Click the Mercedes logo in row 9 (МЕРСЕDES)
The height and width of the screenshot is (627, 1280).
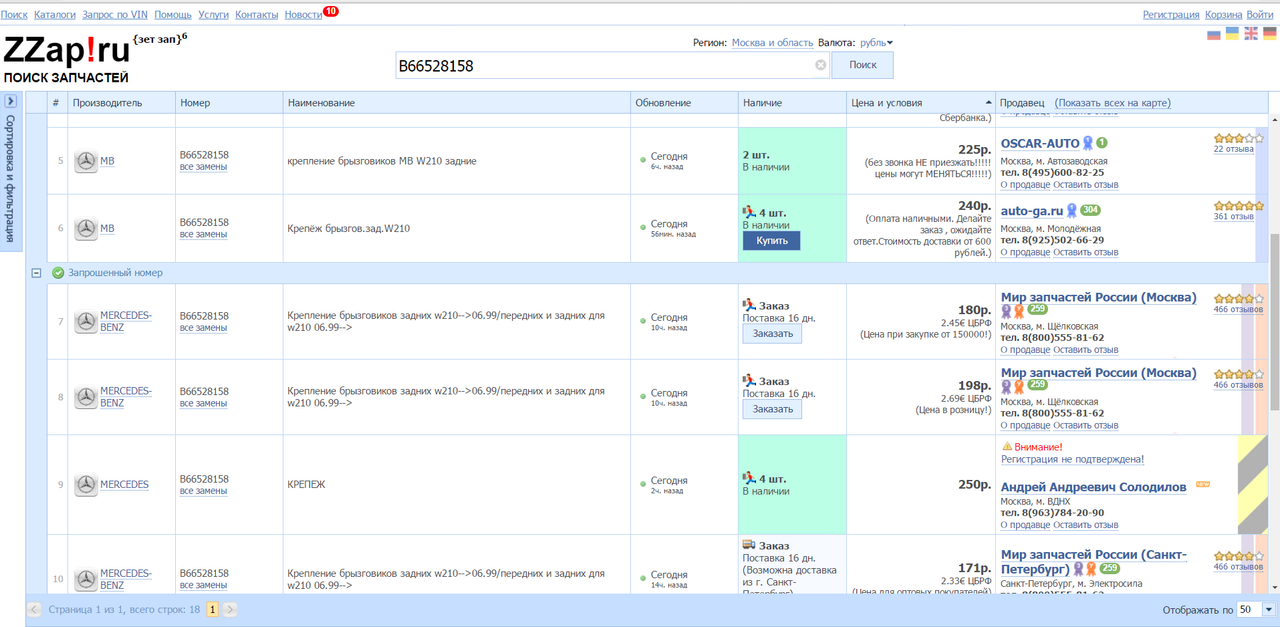(86, 484)
